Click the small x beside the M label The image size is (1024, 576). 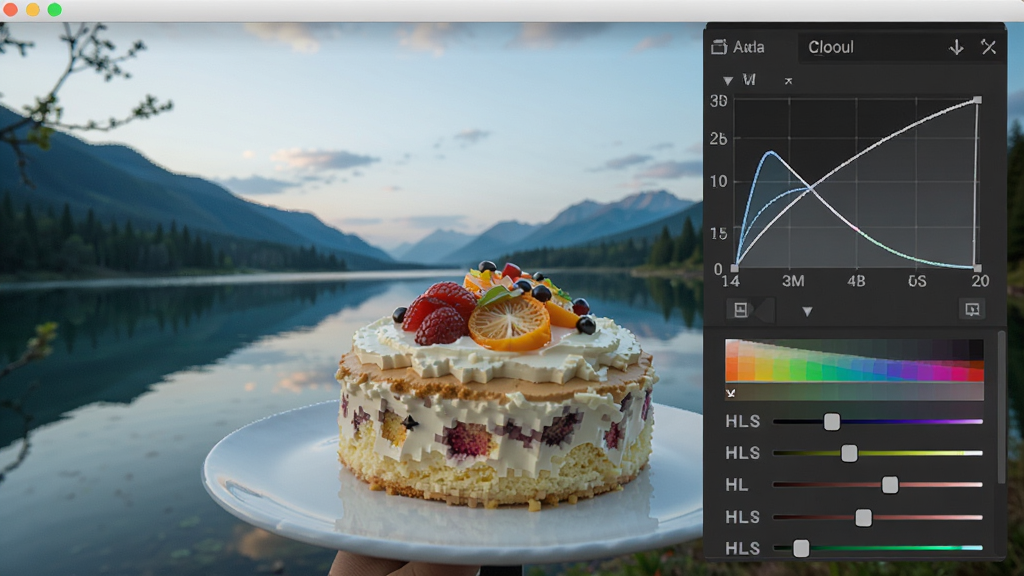(788, 81)
